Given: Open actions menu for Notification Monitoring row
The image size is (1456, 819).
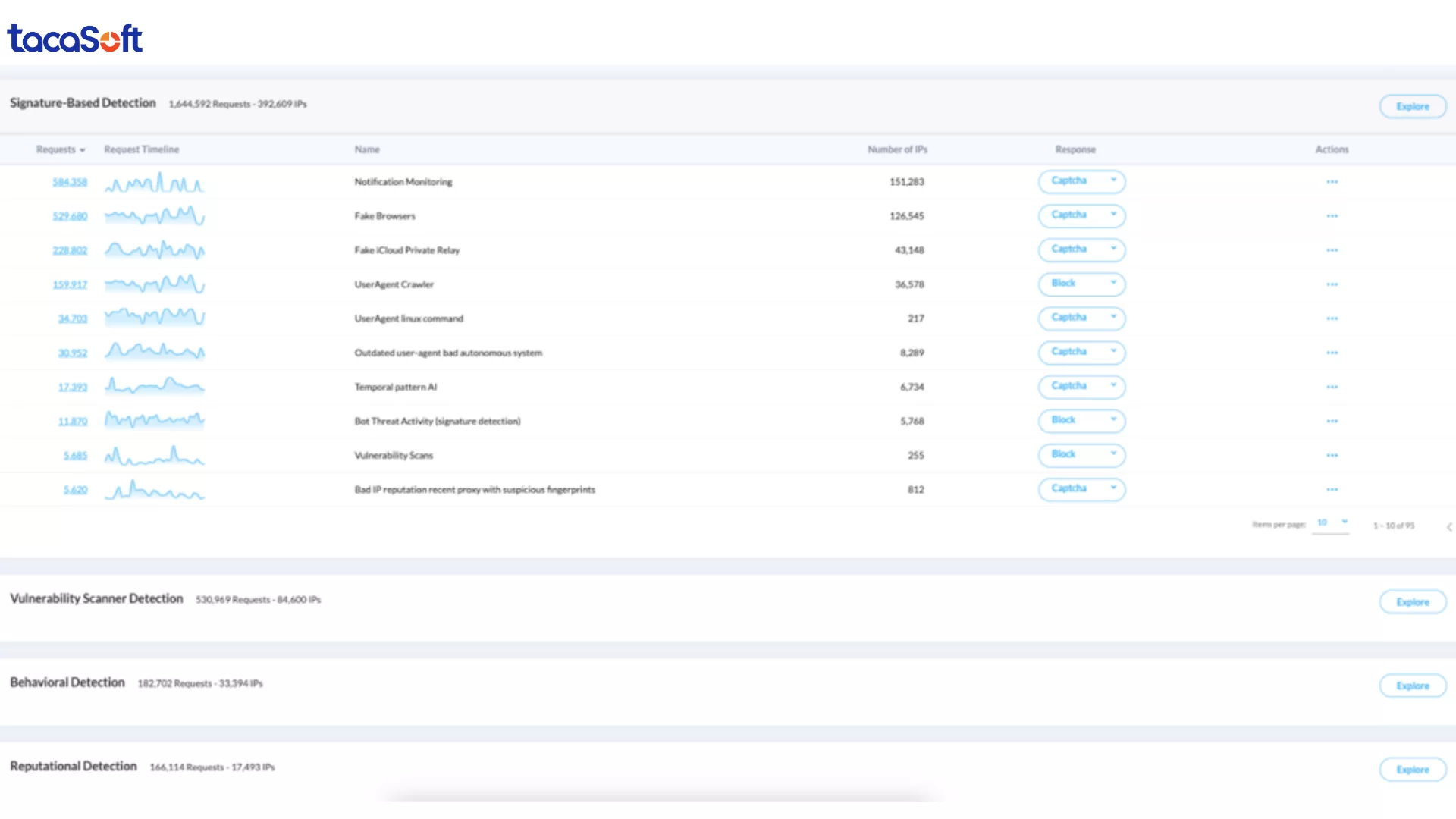Looking at the screenshot, I should click(1332, 182).
